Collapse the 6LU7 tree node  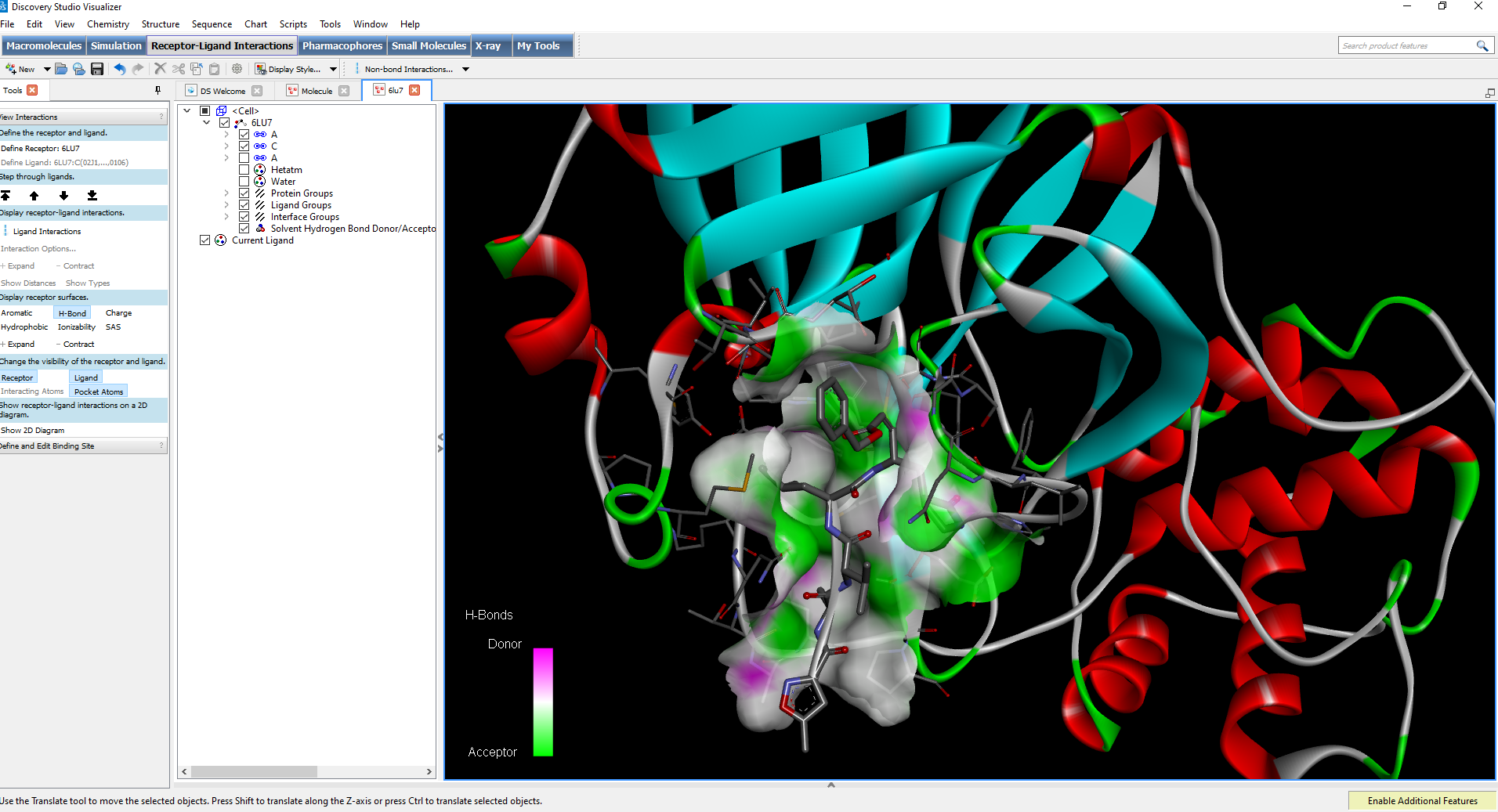coord(207,123)
